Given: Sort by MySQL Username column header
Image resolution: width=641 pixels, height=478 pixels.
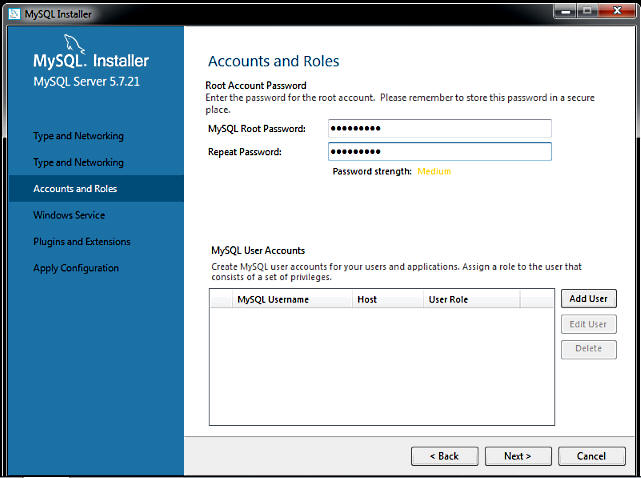Looking at the screenshot, I should 292,299.
